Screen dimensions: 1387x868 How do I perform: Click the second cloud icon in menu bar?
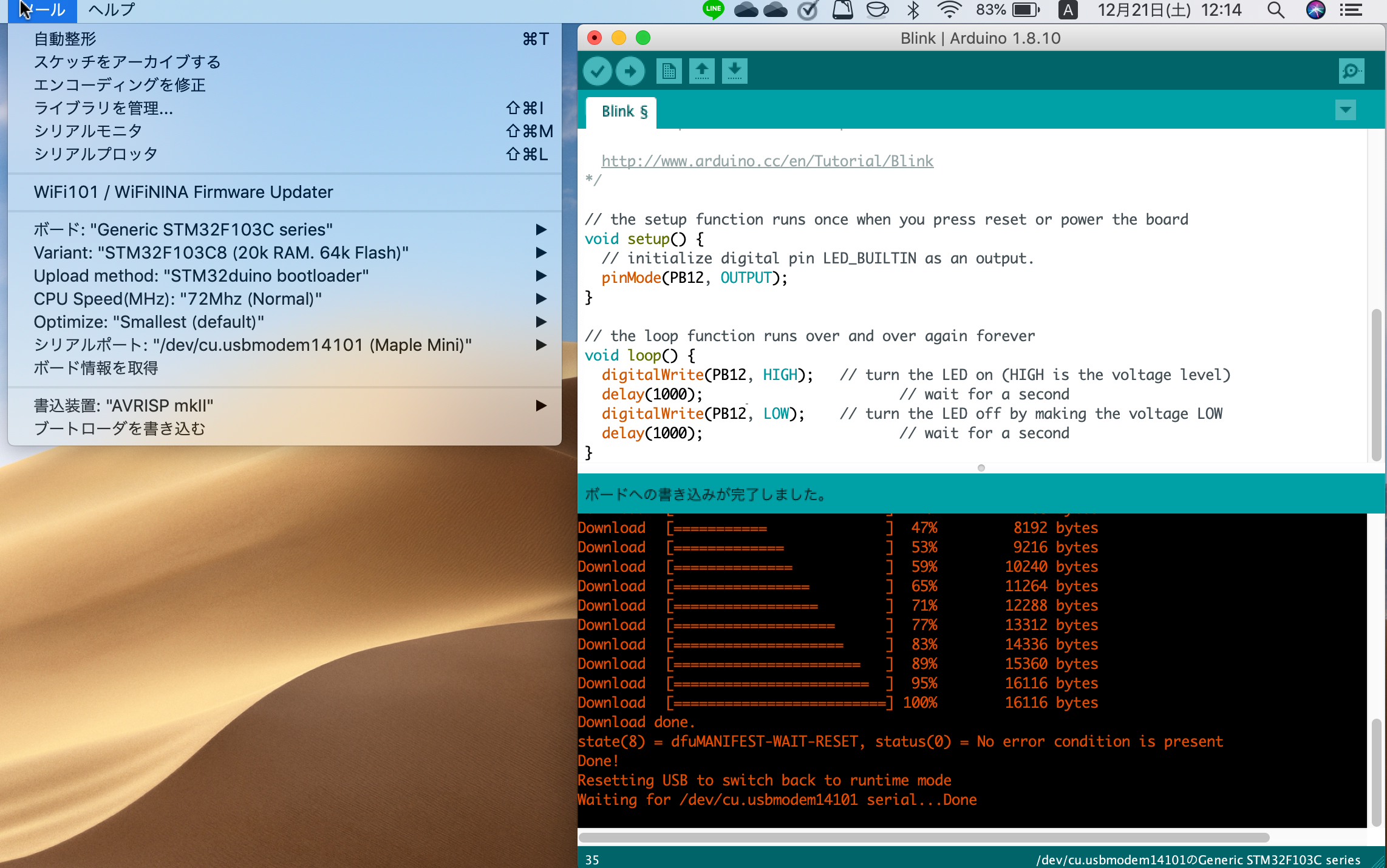click(x=775, y=10)
